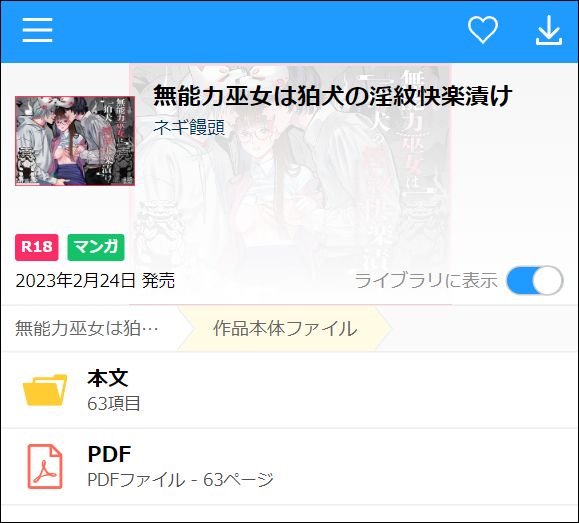Open the ネギ饅頭 circle link

tap(189, 127)
